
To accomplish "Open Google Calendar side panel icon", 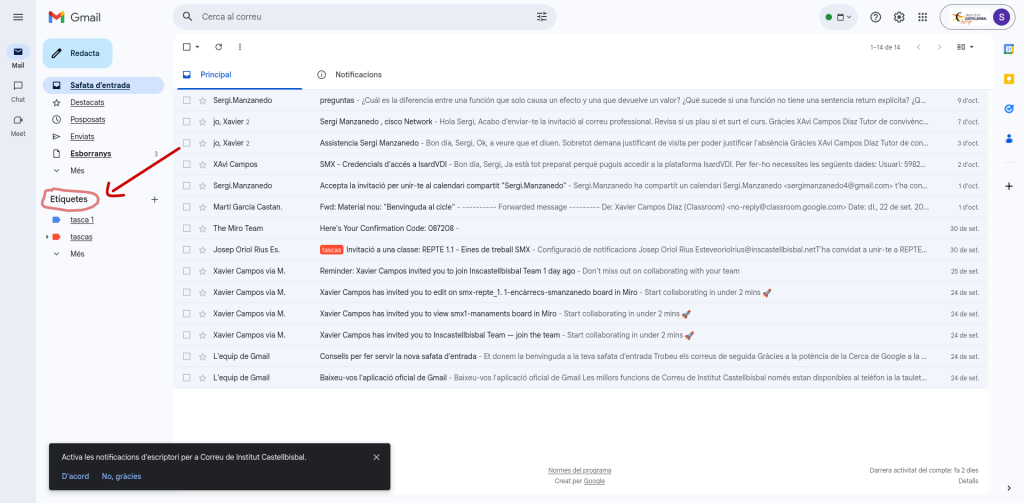I will pyautogui.click(x=1009, y=49).
